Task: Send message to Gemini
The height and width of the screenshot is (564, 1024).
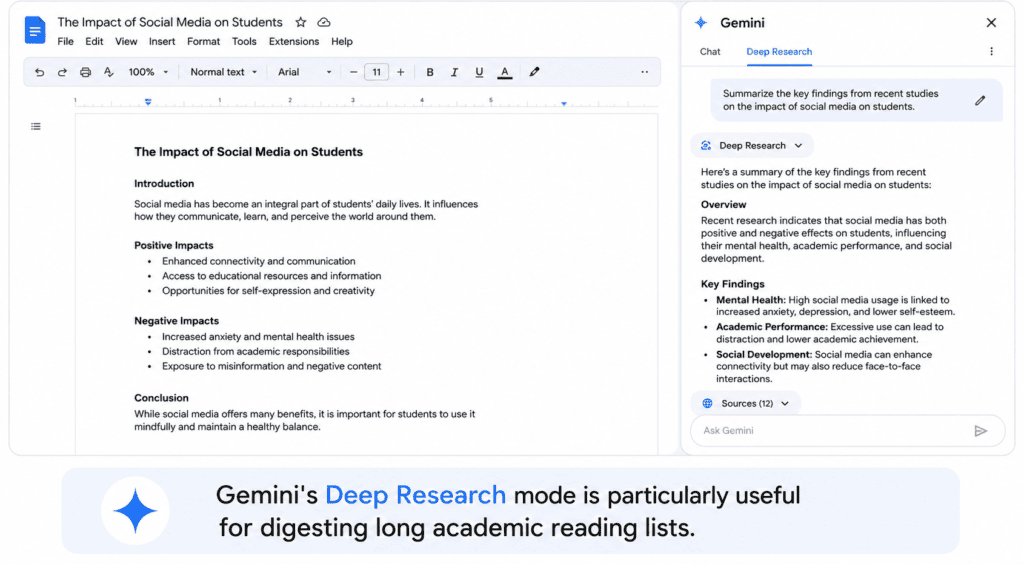Action: pyautogui.click(x=980, y=431)
